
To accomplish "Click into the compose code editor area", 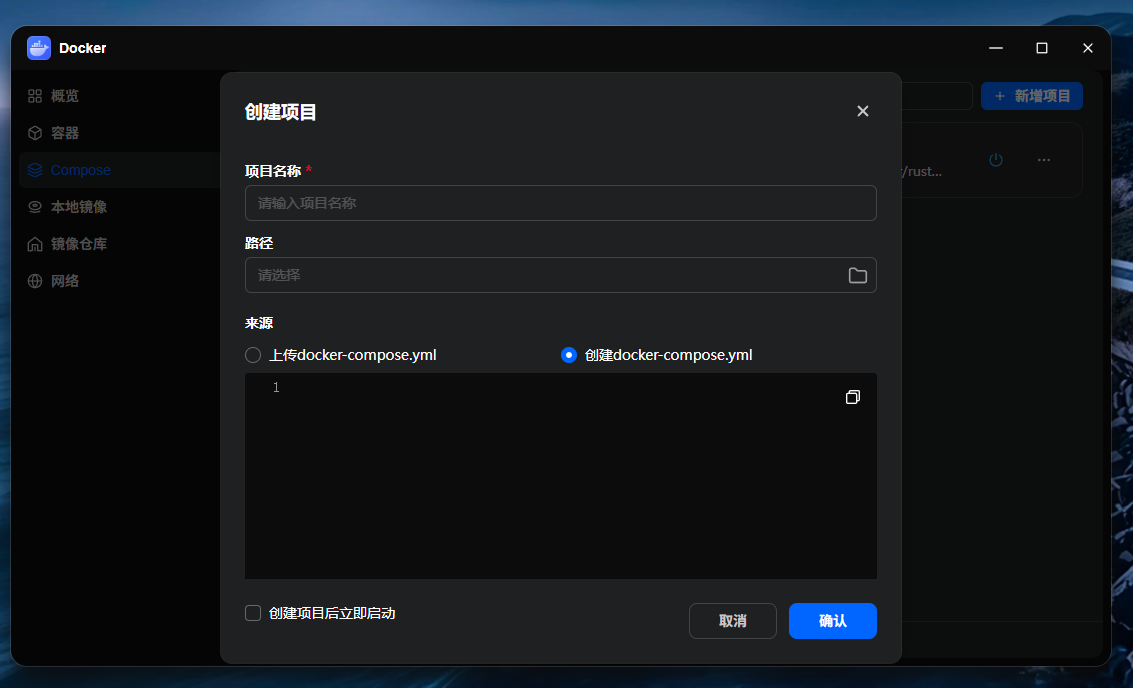I will tap(561, 476).
